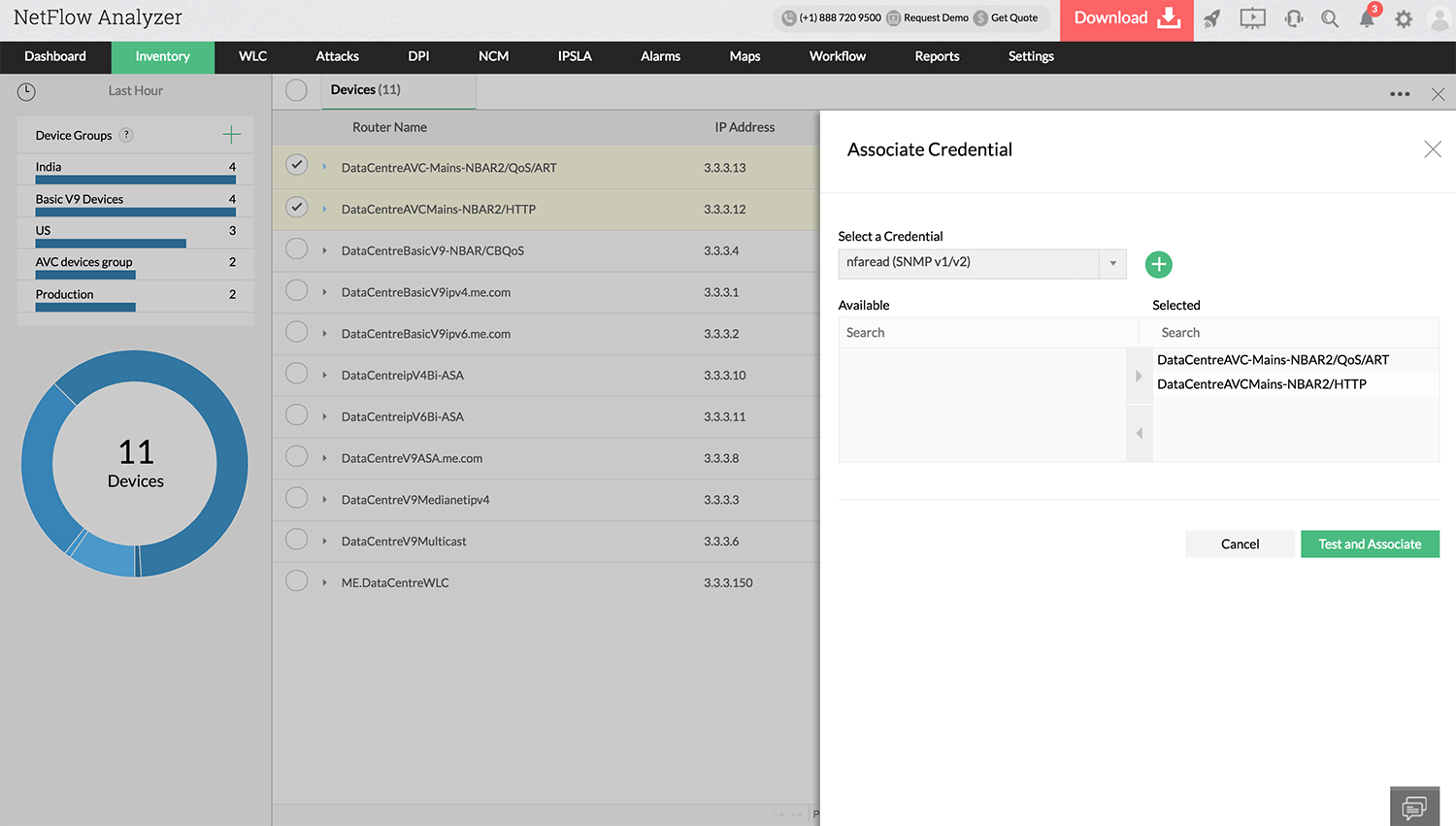
Task: Check DataCentreBasicV9ipv4.me.com row checkbox
Action: [x=297, y=290]
